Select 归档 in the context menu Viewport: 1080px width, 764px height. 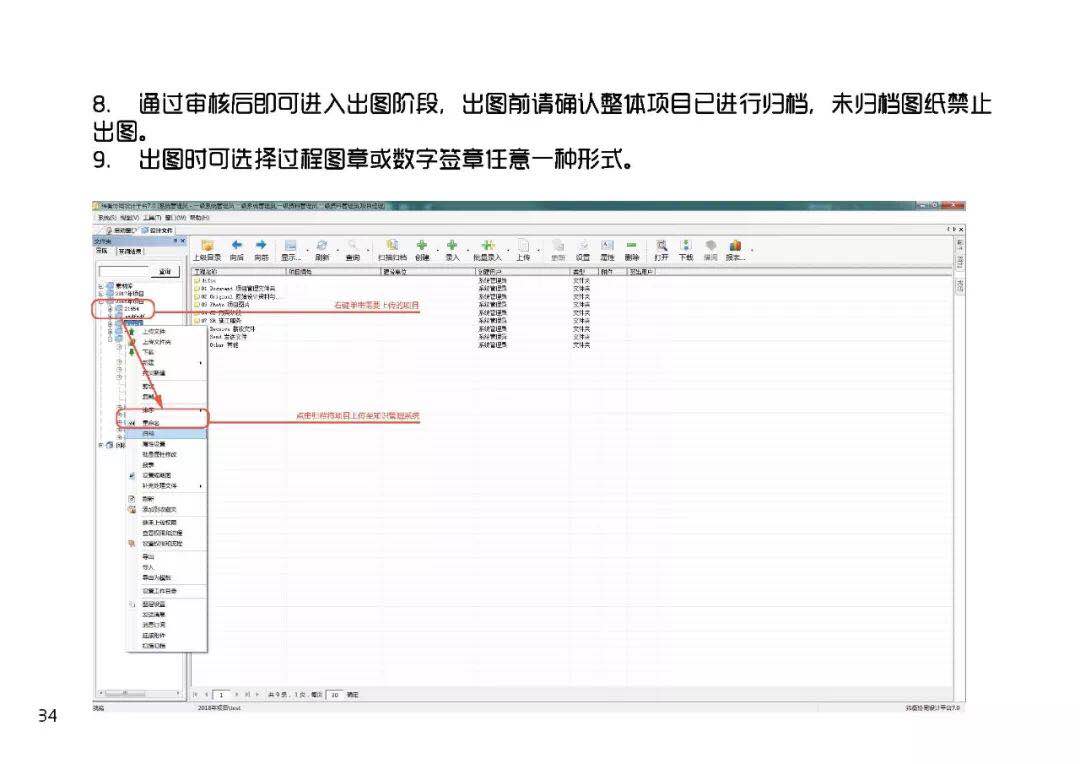click(x=148, y=434)
